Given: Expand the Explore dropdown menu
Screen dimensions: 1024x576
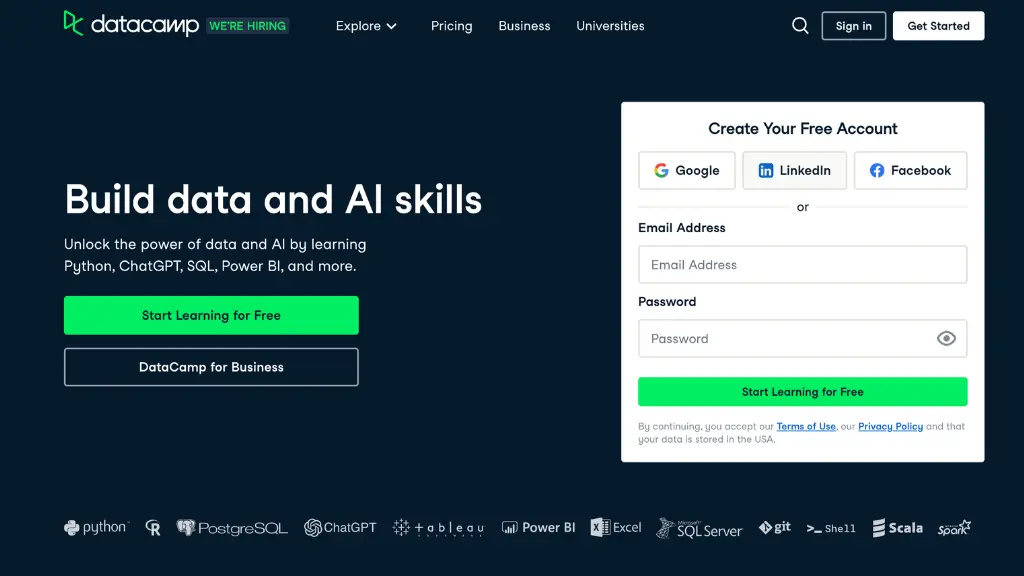Looking at the screenshot, I should click(x=366, y=26).
